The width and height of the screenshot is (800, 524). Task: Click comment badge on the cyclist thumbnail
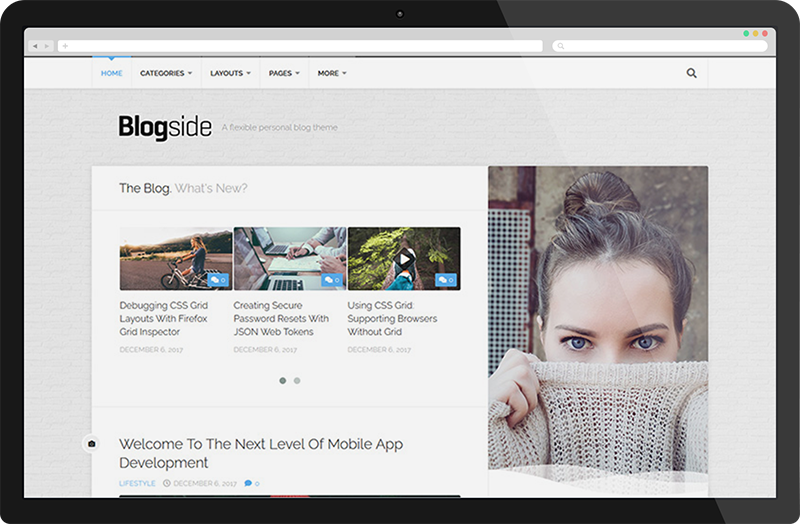tap(218, 280)
